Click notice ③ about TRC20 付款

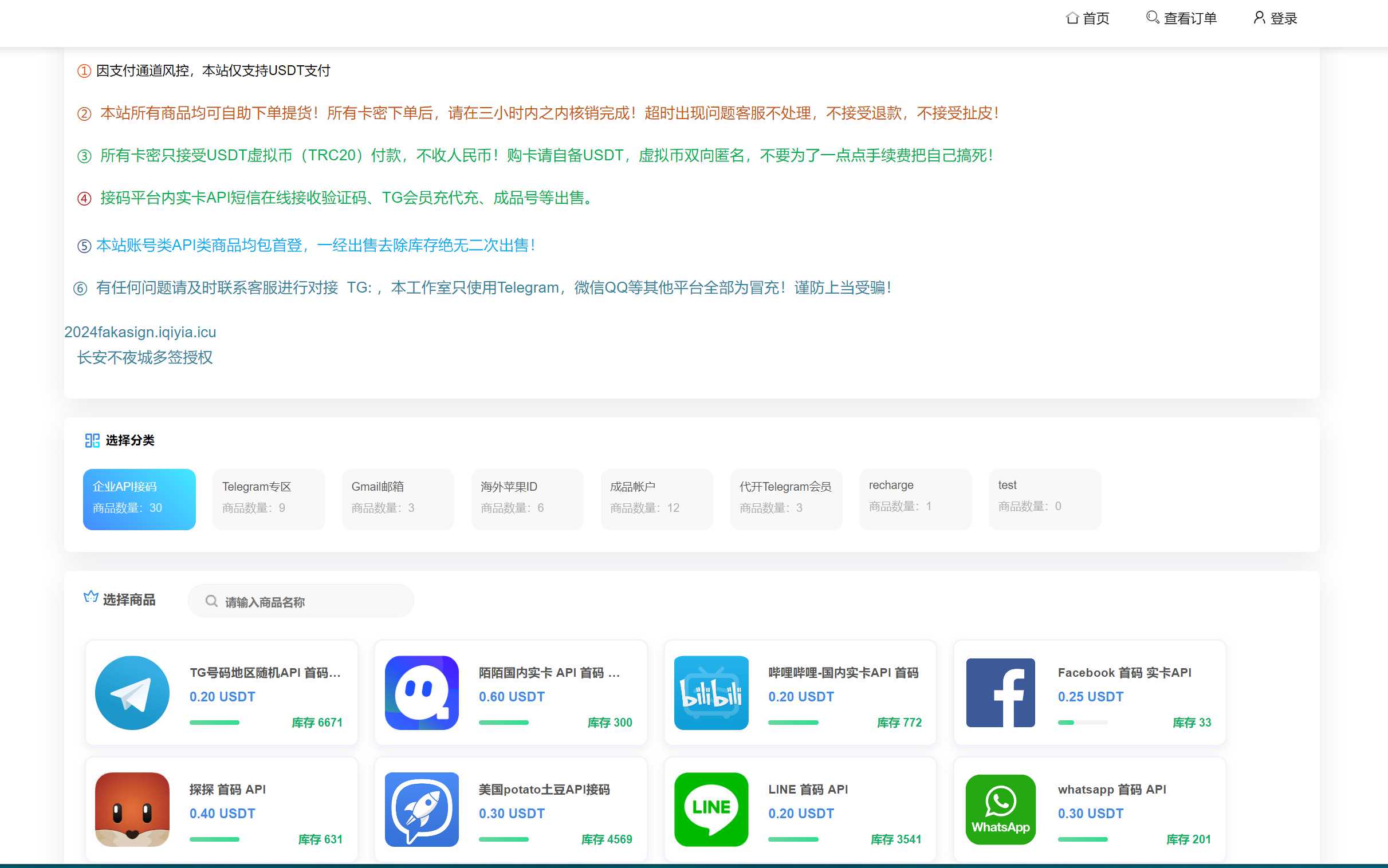[535, 156]
